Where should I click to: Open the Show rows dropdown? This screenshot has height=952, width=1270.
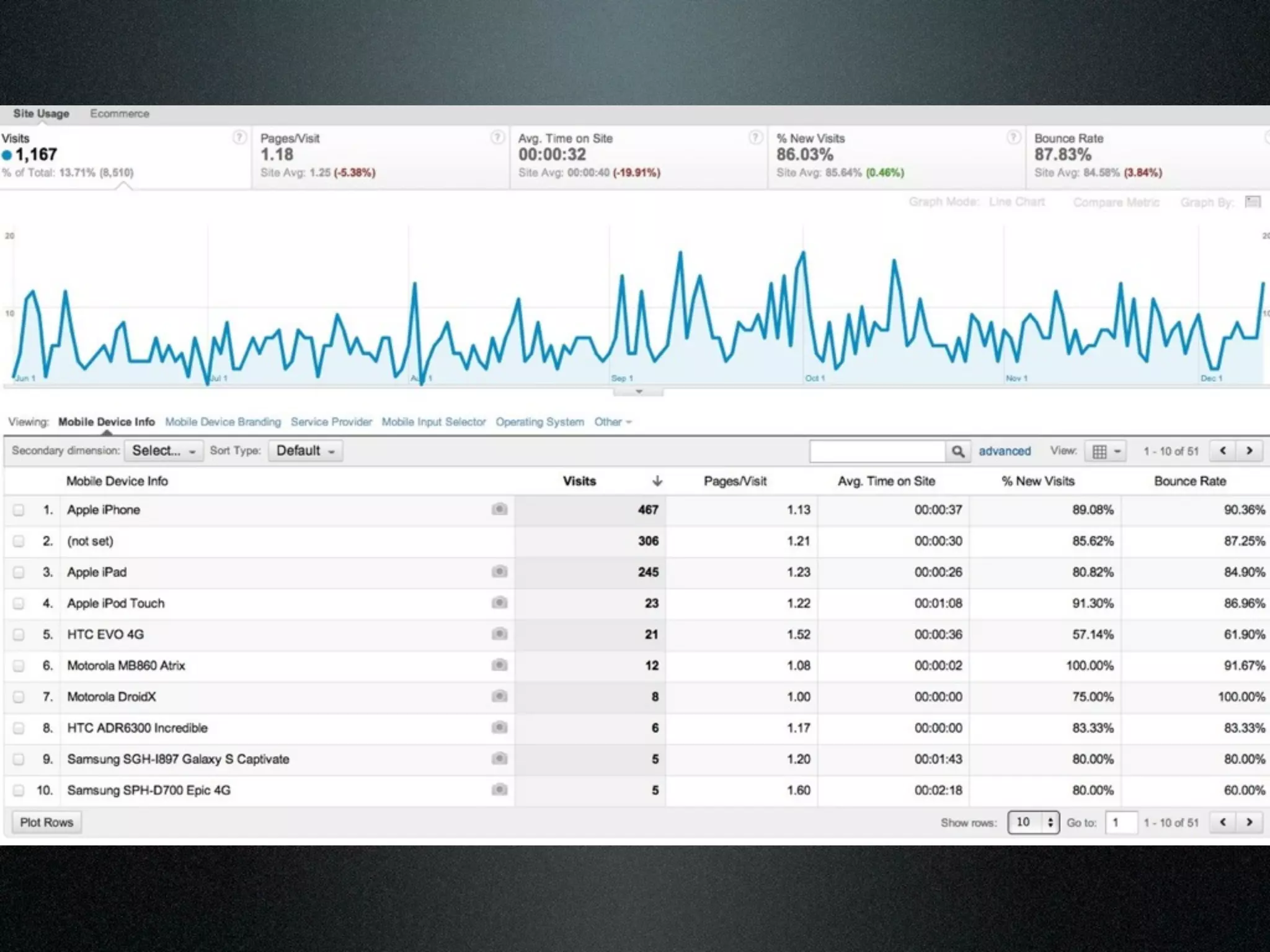click(x=1033, y=822)
